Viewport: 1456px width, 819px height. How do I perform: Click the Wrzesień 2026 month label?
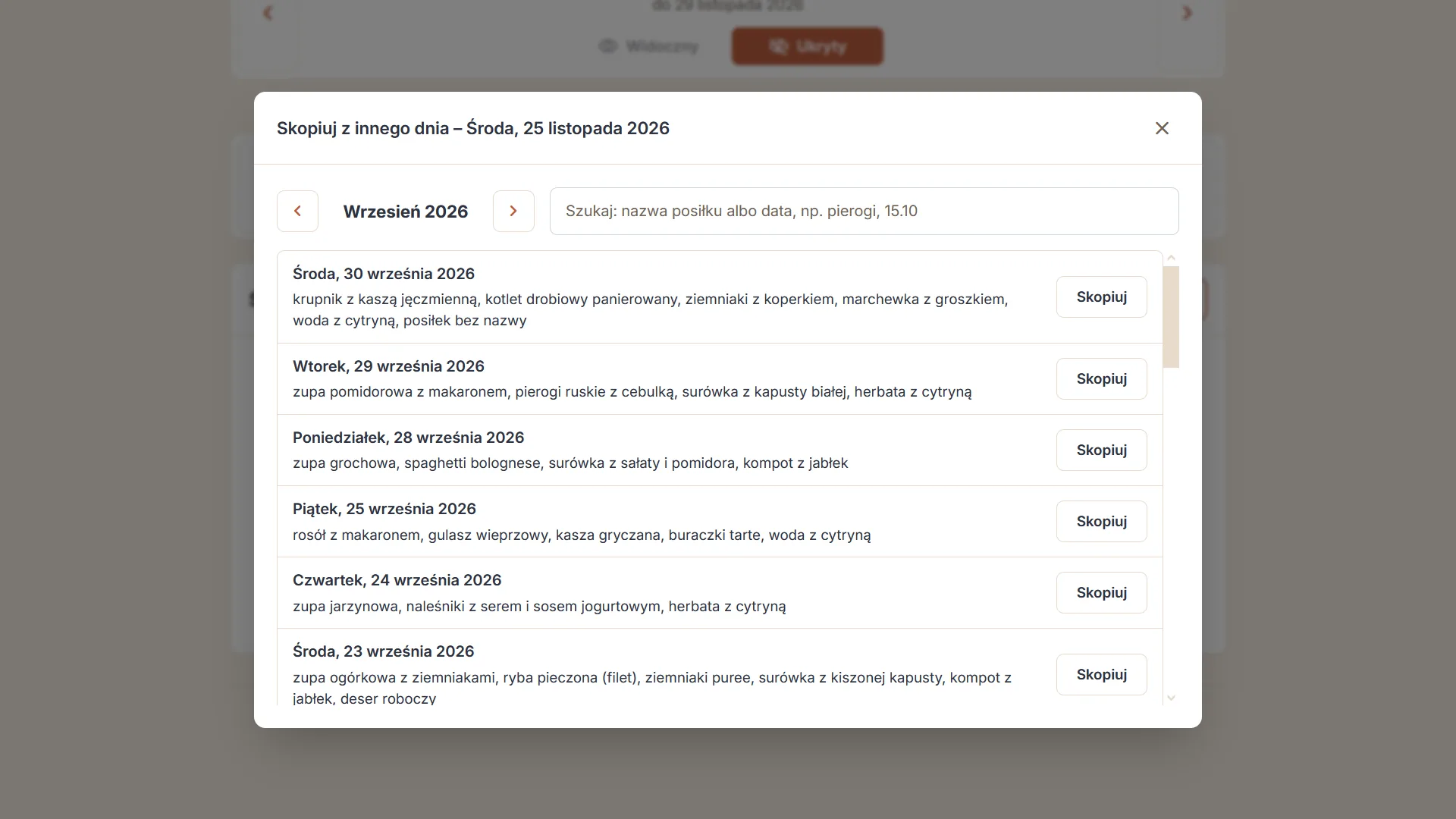[x=406, y=212]
